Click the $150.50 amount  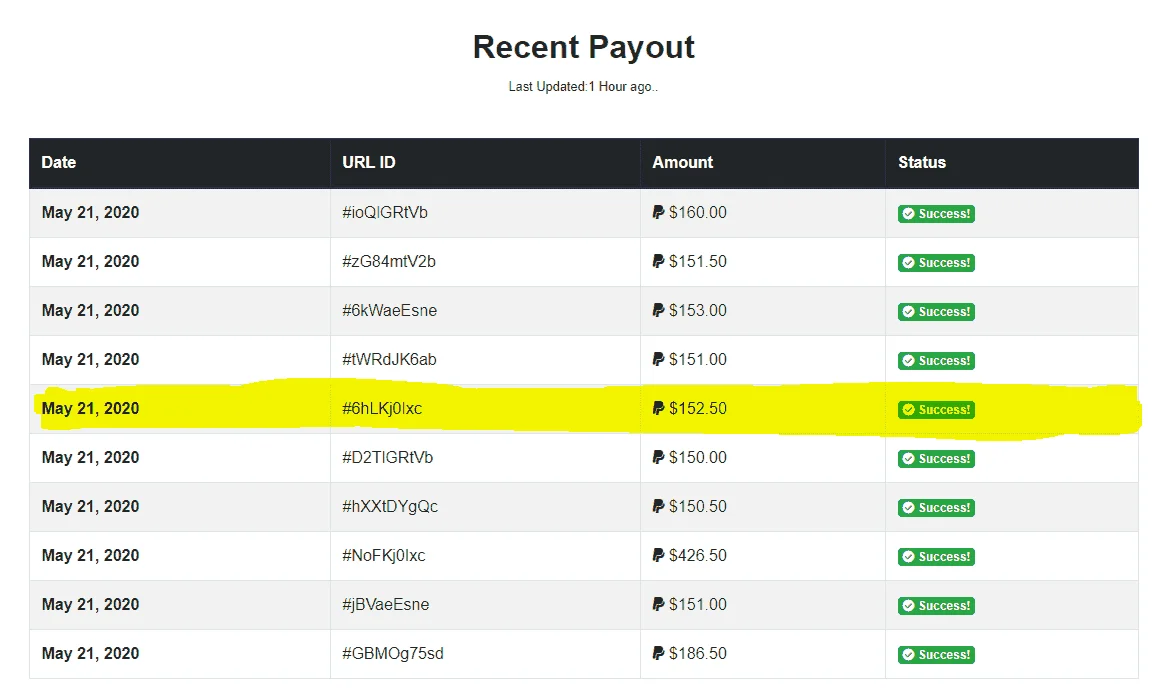(x=698, y=507)
